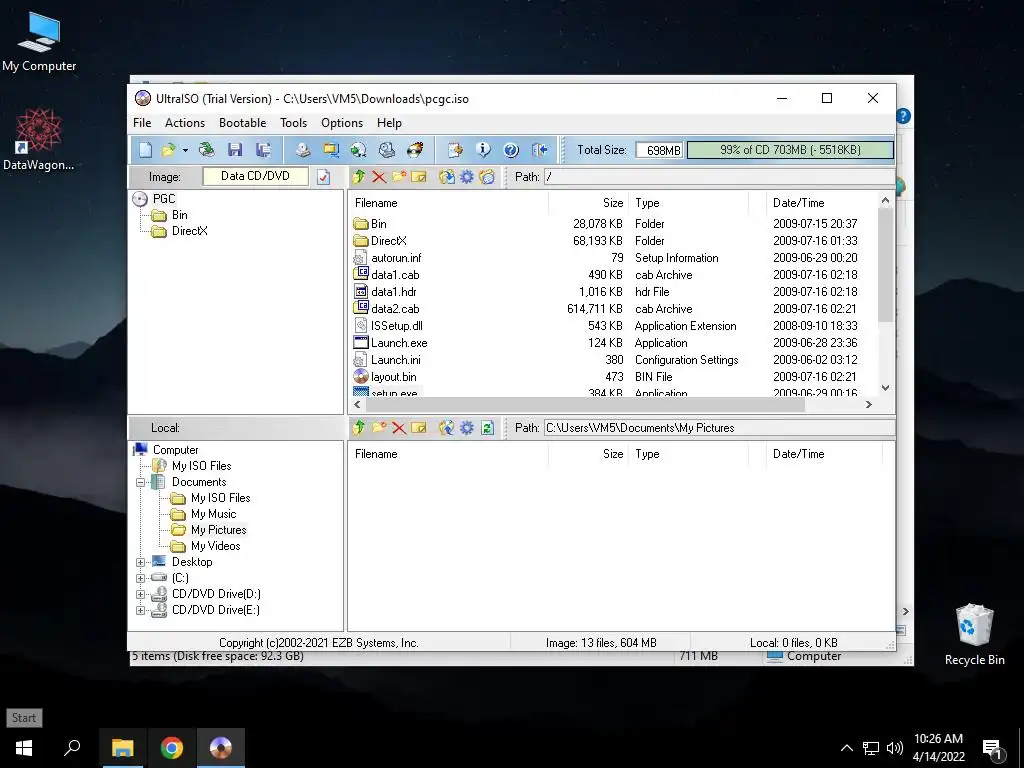Select the PGC root in image tree
Screen dimensions: 1024x768
pos(164,199)
